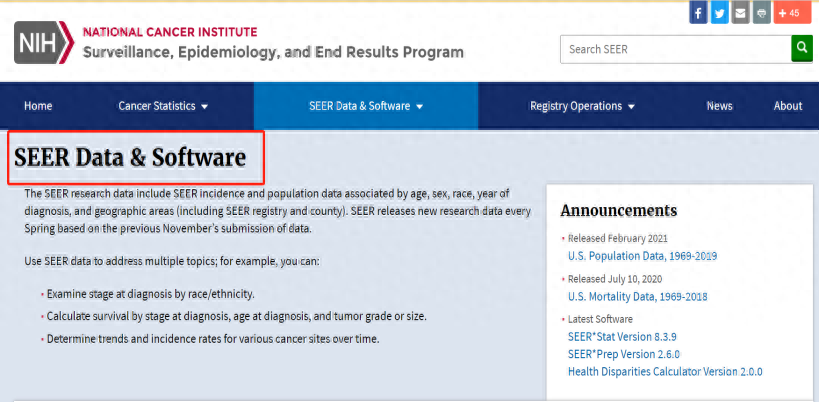Image resolution: width=819 pixels, height=402 pixels.
Task: Open SEER*Prep Version 2.6.0 link
Action: pos(623,353)
